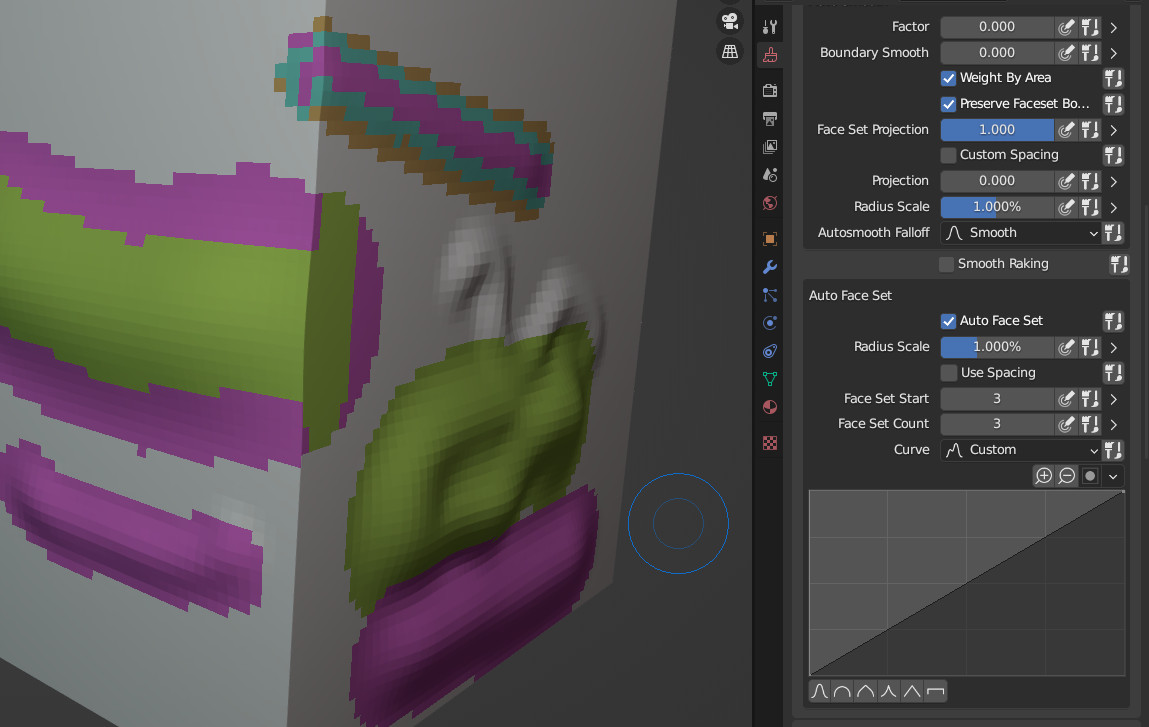The width and height of the screenshot is (1149, 727).
Task: Click Radius Scale slider above Autosmooth Falloff
Action: (997, 207)
